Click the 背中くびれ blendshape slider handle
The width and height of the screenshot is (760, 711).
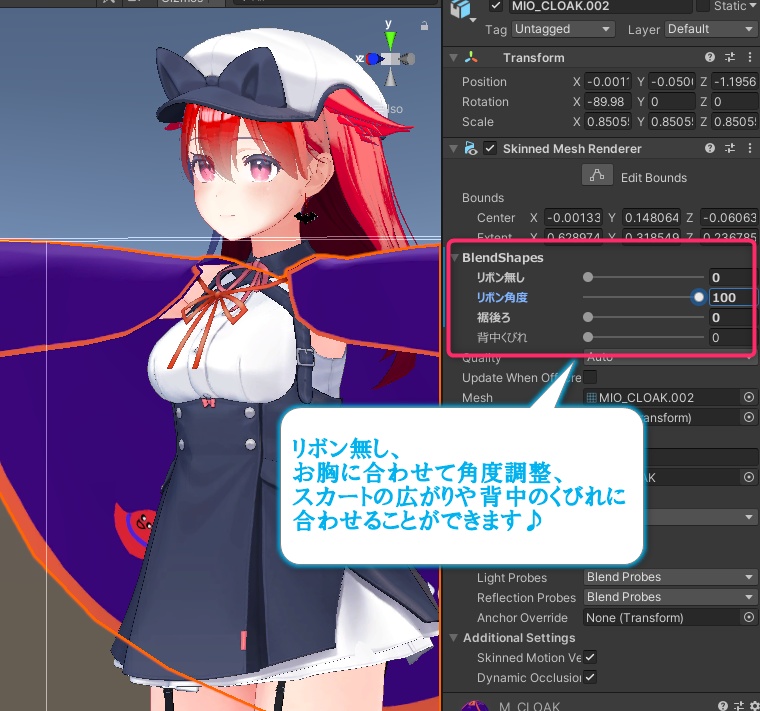tap(588, 337)
